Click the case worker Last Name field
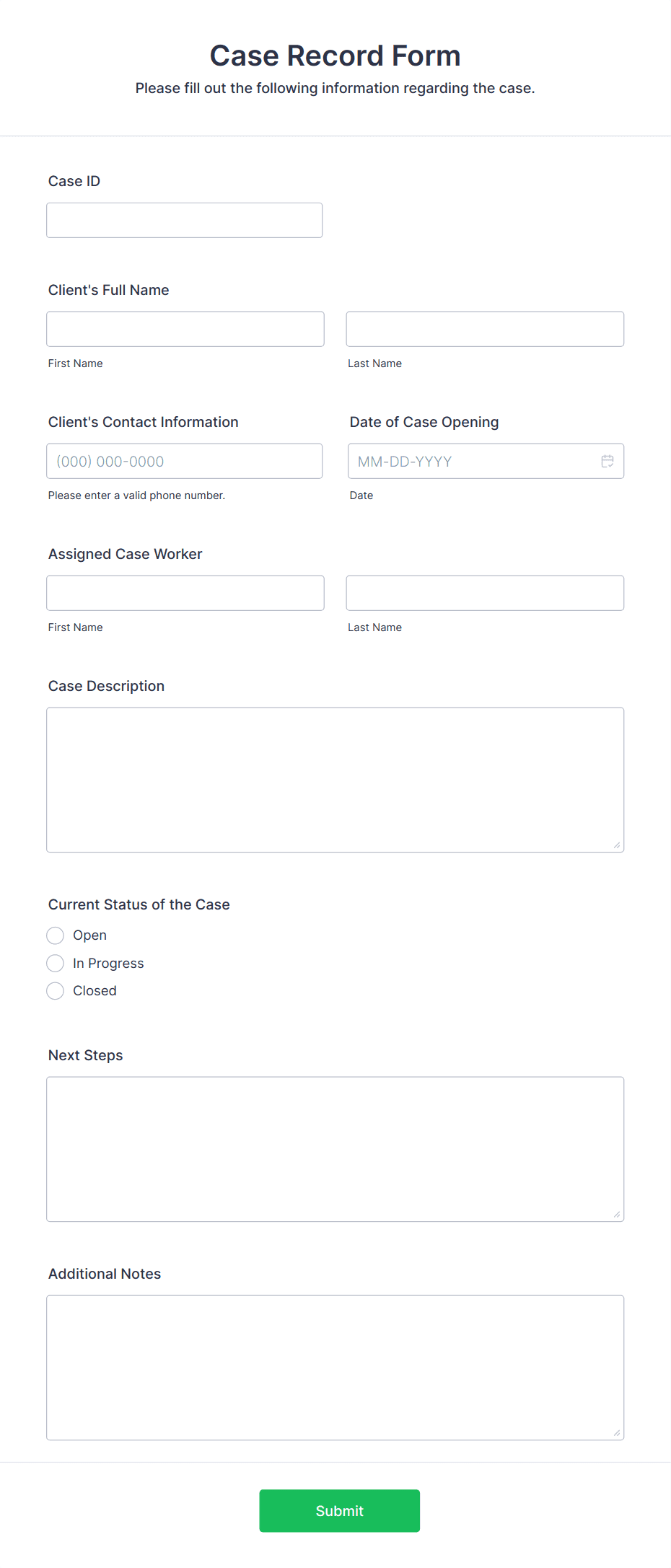 (485, 592)
